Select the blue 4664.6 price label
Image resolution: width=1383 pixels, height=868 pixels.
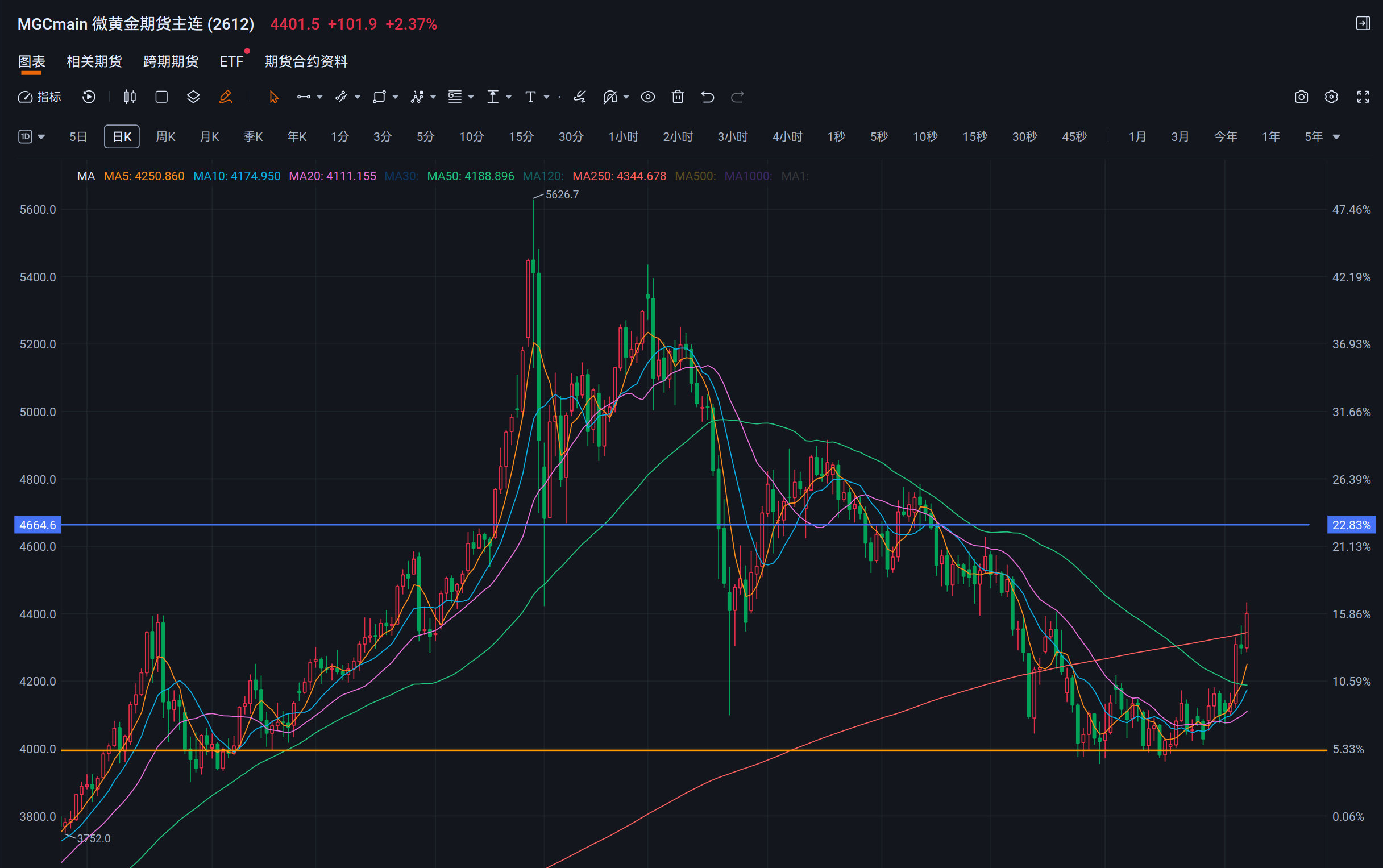[x=38, y=525]
